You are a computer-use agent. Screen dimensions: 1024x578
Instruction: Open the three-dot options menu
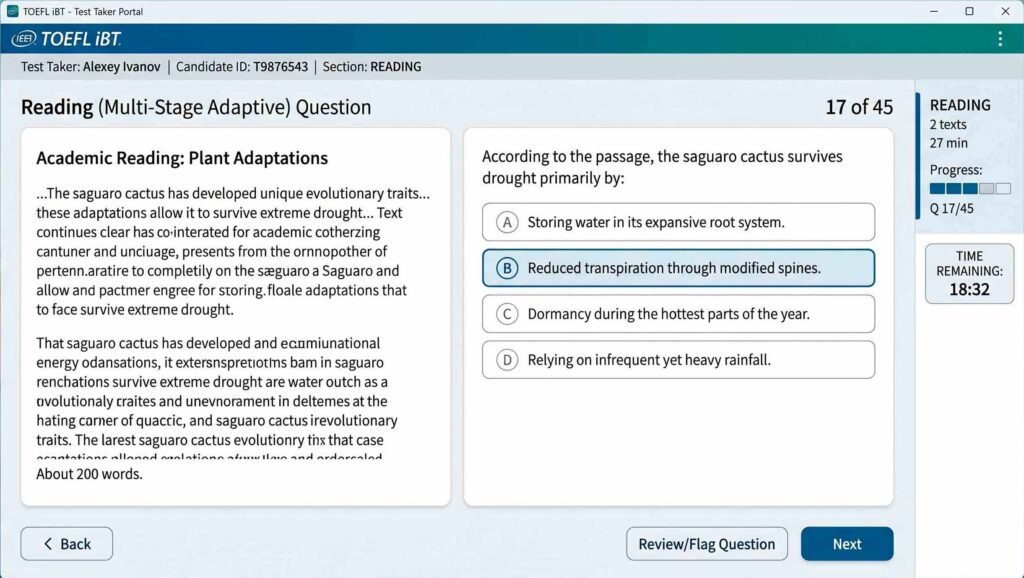coord(1000,39)
